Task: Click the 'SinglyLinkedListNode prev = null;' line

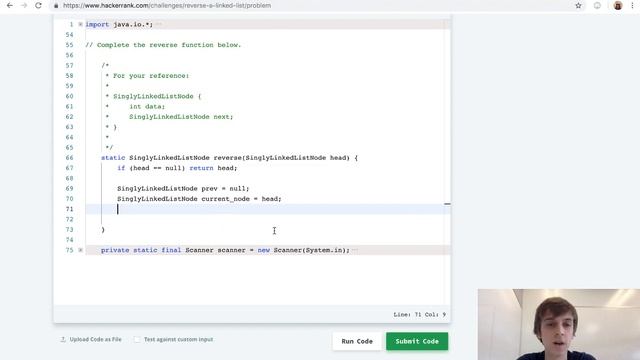Action: click(x=183, y=189)
